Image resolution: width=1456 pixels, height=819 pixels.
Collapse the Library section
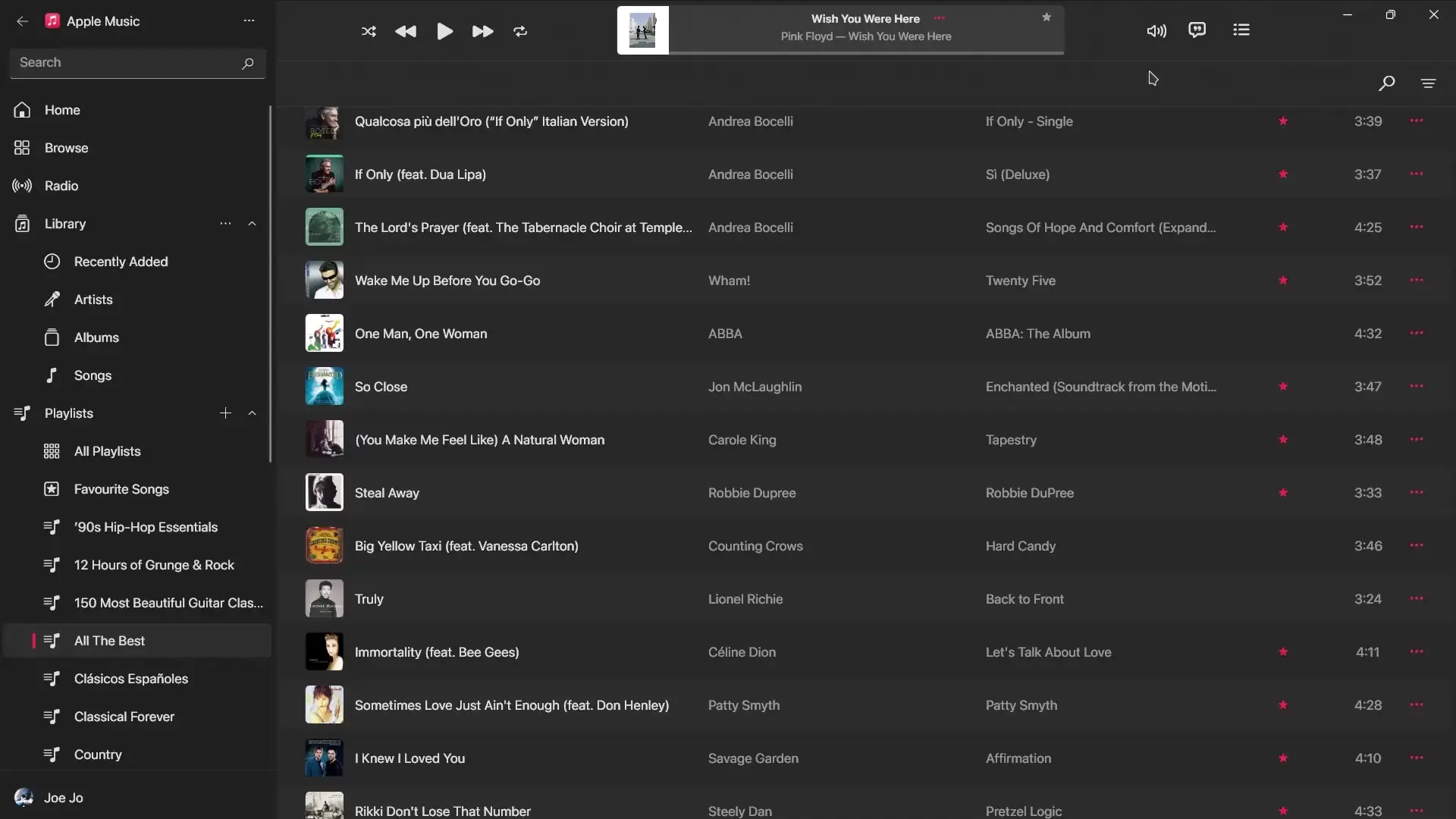(252, 224)
